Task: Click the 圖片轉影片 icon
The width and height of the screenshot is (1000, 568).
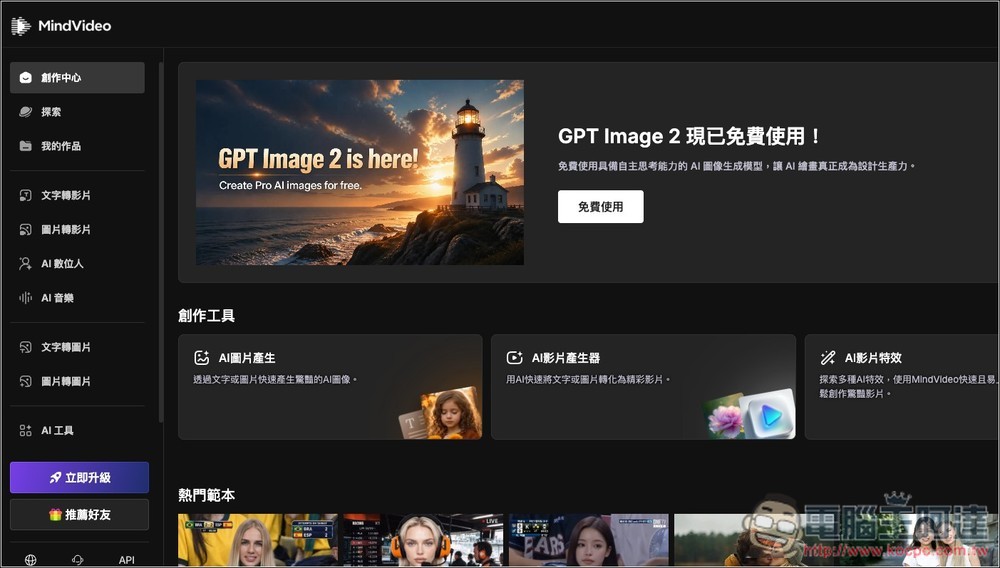Action: coord(26,229)
